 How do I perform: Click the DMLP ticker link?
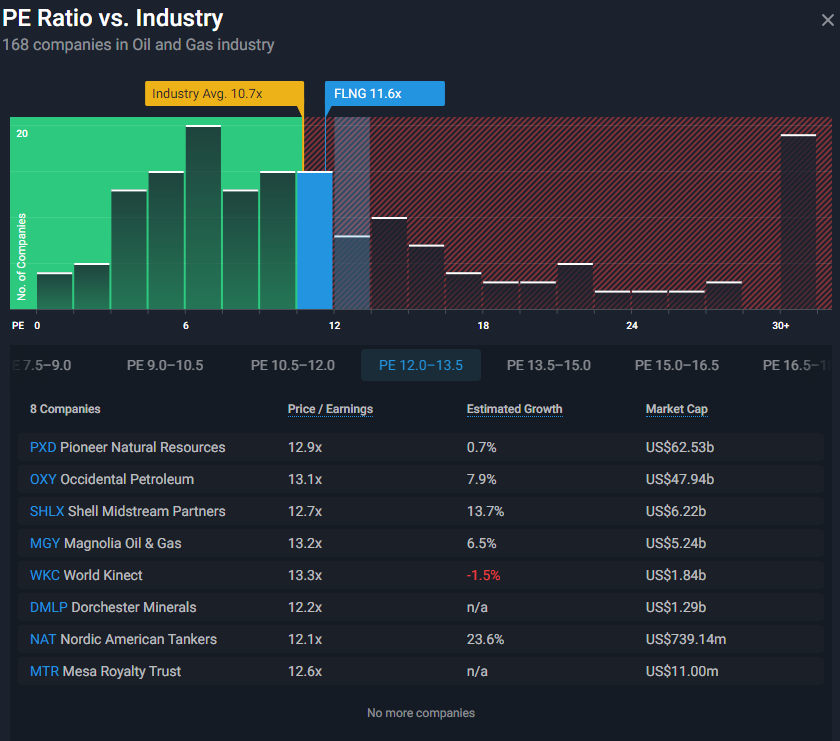point(49,607)
